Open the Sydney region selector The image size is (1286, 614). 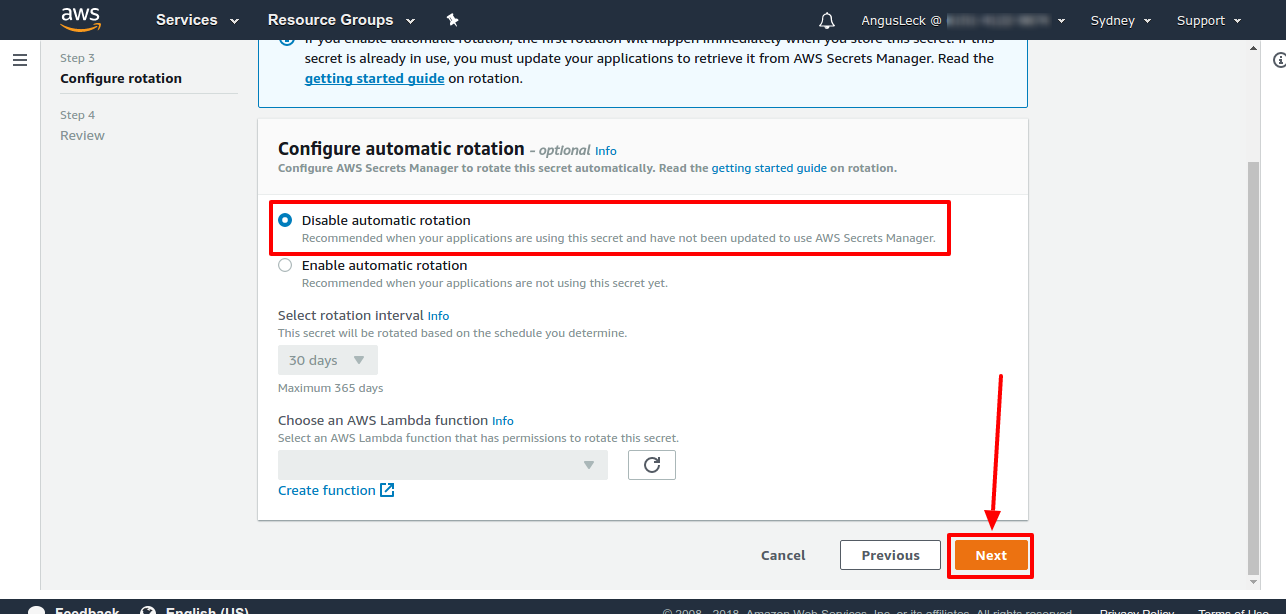(1120, 20)
